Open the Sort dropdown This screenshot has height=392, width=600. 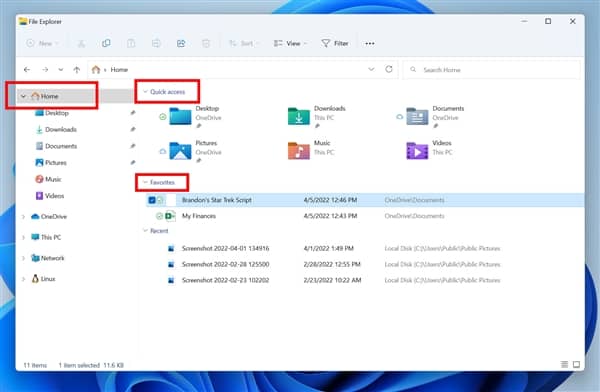[x=244, y=43]
